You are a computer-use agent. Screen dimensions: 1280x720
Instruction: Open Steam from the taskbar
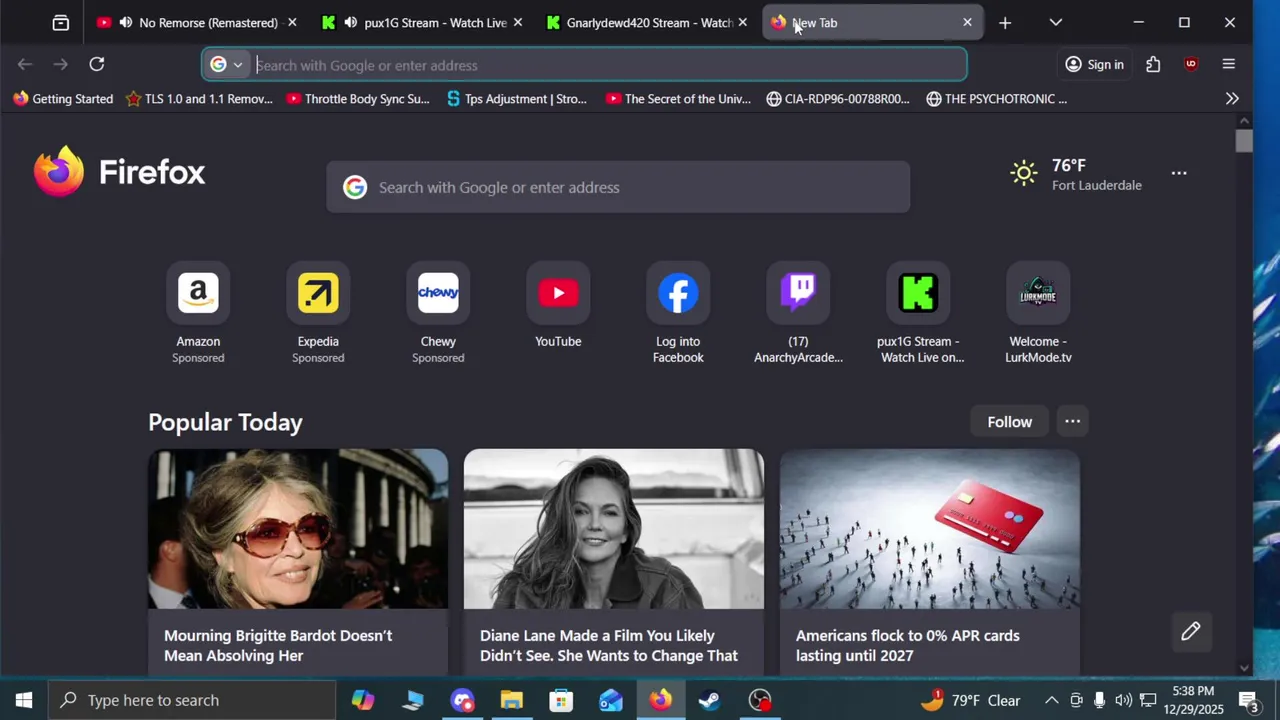[710, 700]
